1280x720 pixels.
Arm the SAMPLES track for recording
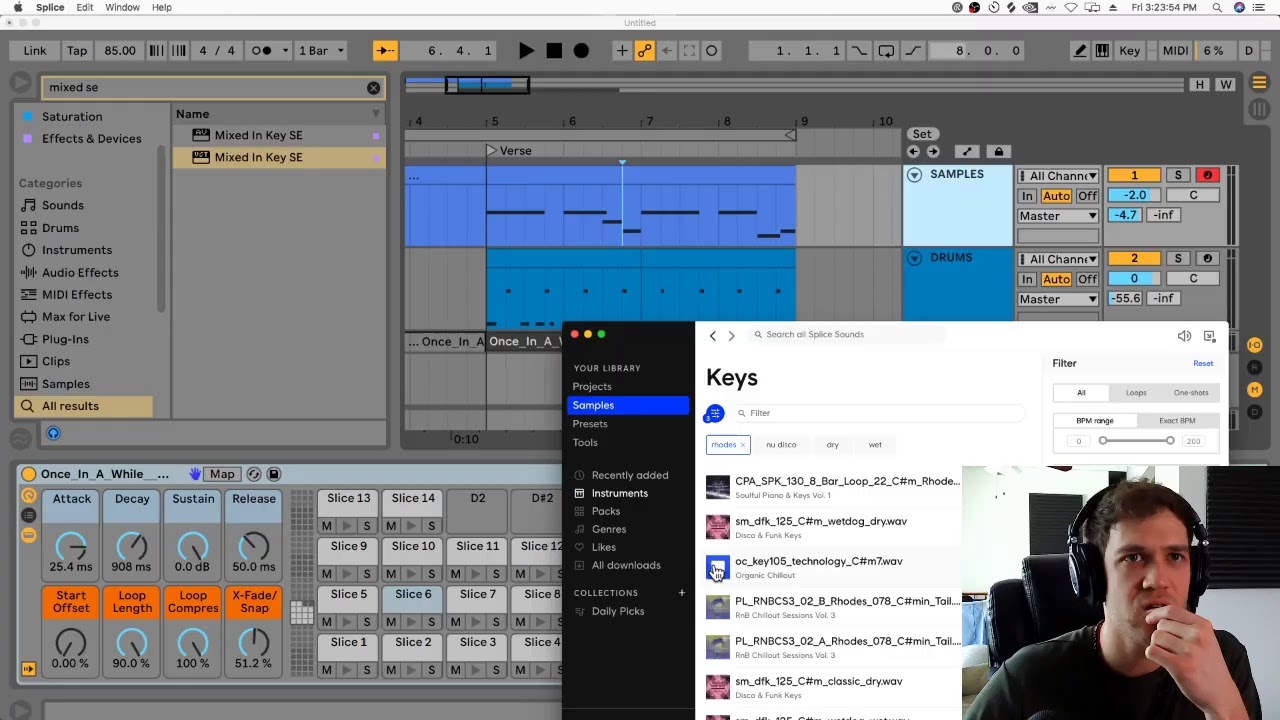(x=1207, y=176)
